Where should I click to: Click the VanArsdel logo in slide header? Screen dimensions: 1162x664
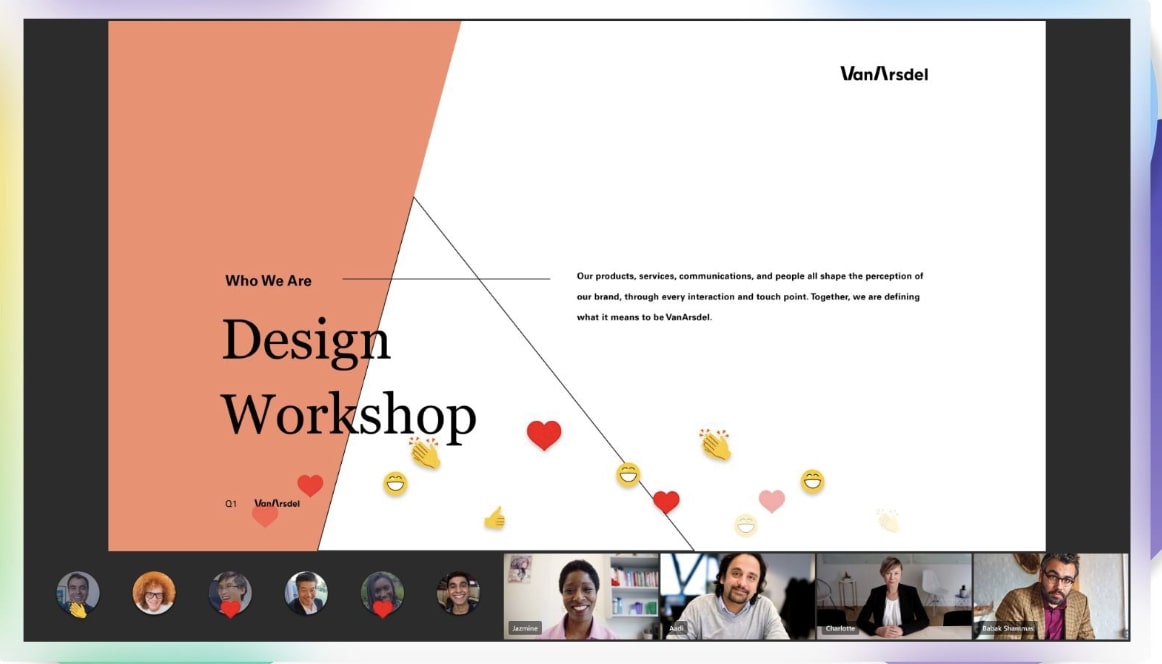[883, 73]
